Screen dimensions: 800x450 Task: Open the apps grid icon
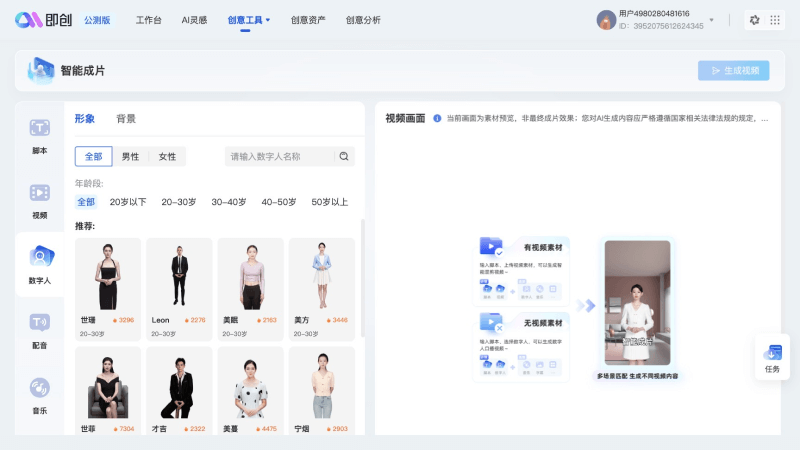775,20
